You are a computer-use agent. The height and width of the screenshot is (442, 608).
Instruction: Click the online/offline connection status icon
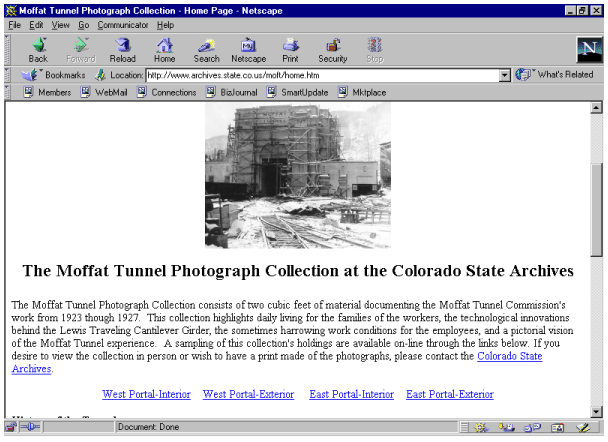[x=30, y=427]
